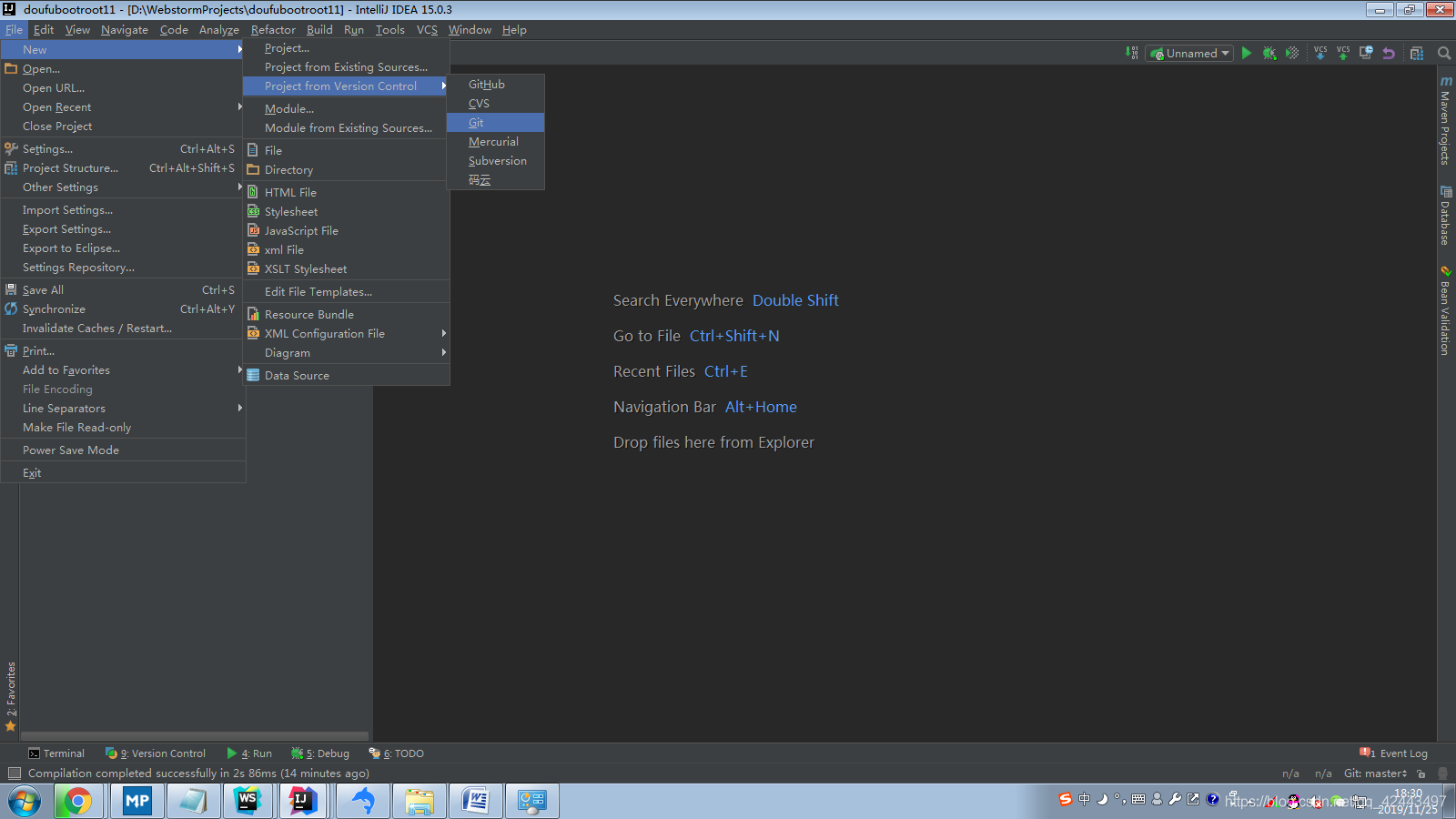
Task: Toggle the read-only lock icon in status bar
Action: (x=1421, y=773)
